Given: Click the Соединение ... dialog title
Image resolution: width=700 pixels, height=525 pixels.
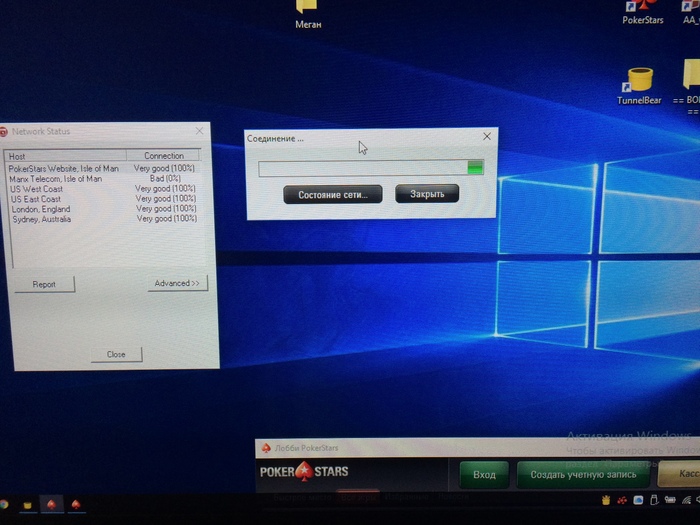Looking at the screenshot, I should click(x=275, y=139).
